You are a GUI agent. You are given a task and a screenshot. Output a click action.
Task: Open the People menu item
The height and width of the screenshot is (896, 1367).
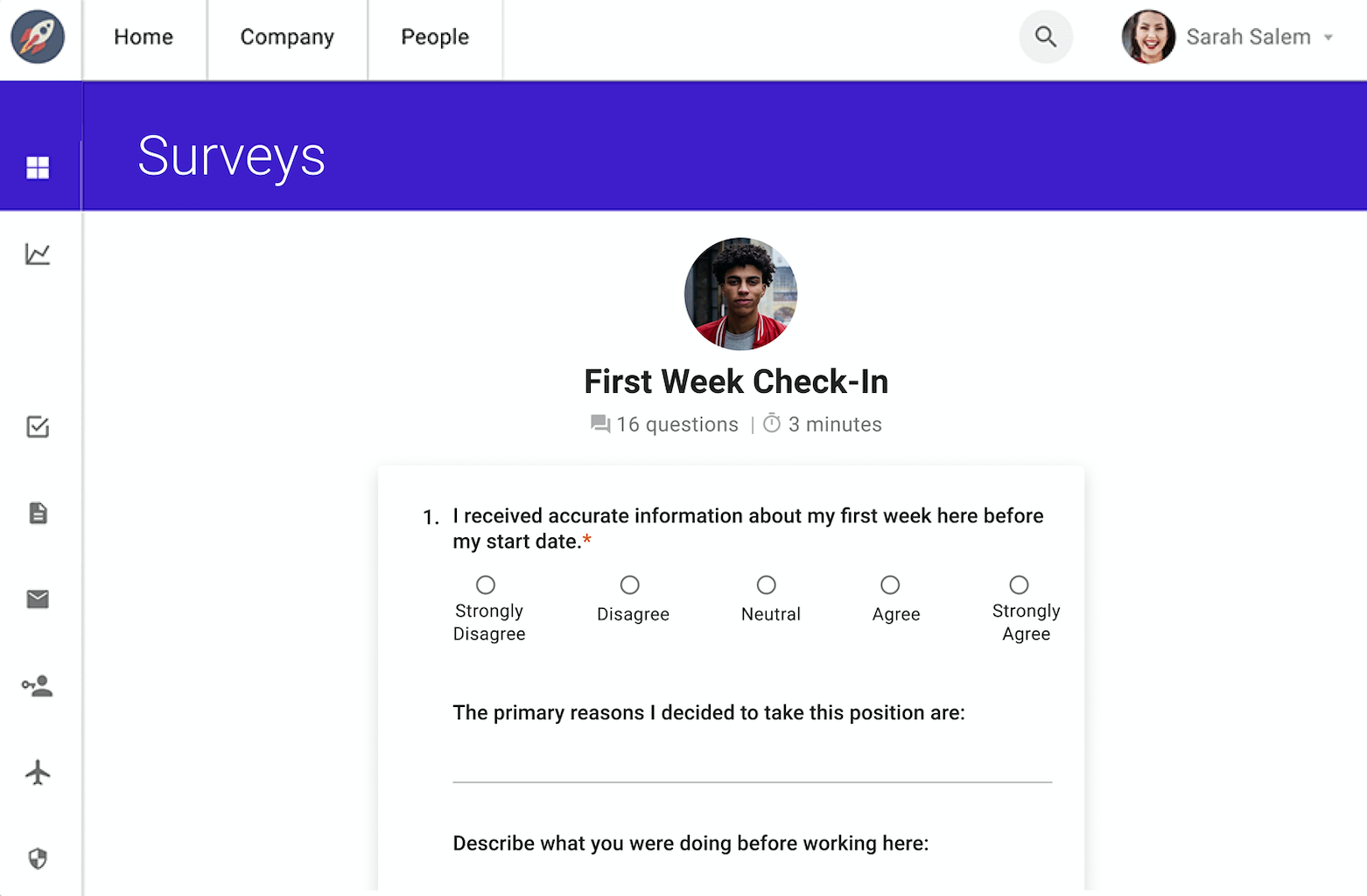pos(435,38)
